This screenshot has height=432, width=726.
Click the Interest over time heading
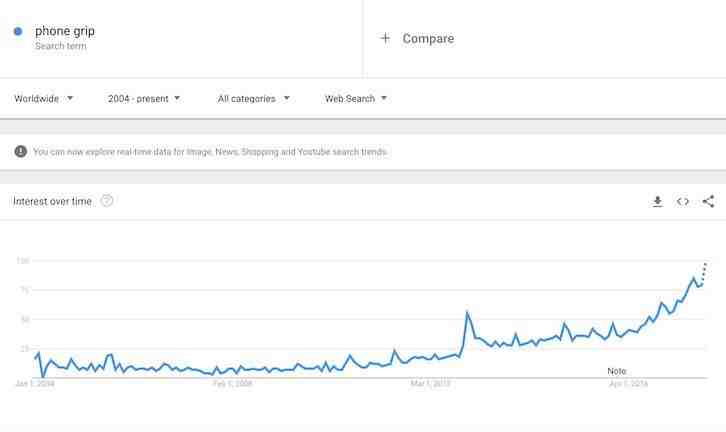[52, 201]
